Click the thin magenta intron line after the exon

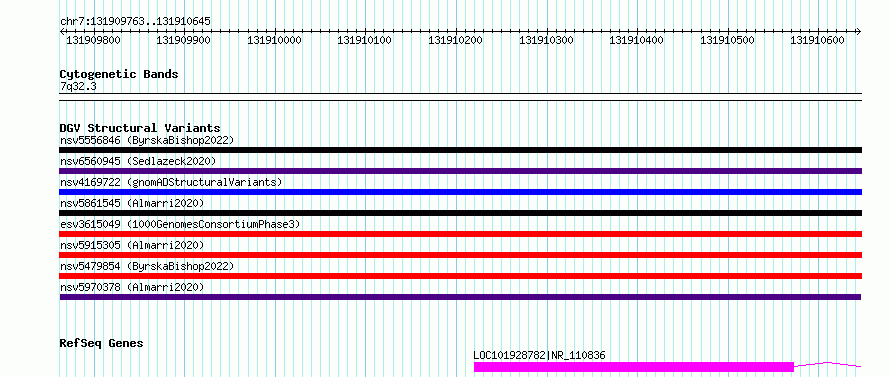pyautogui.click(x=828, y=364)
